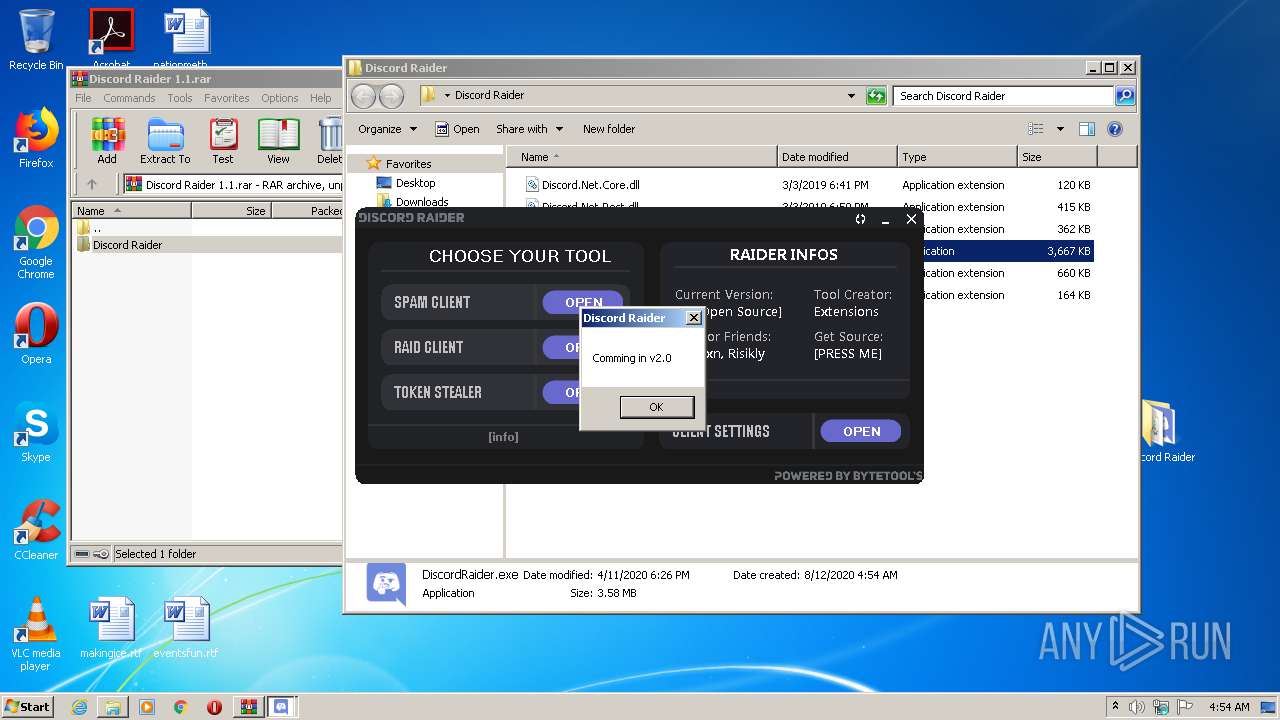1280x720 pixels.
Task: Expand the view options dropdown arrow
Action: (1060, 129)
